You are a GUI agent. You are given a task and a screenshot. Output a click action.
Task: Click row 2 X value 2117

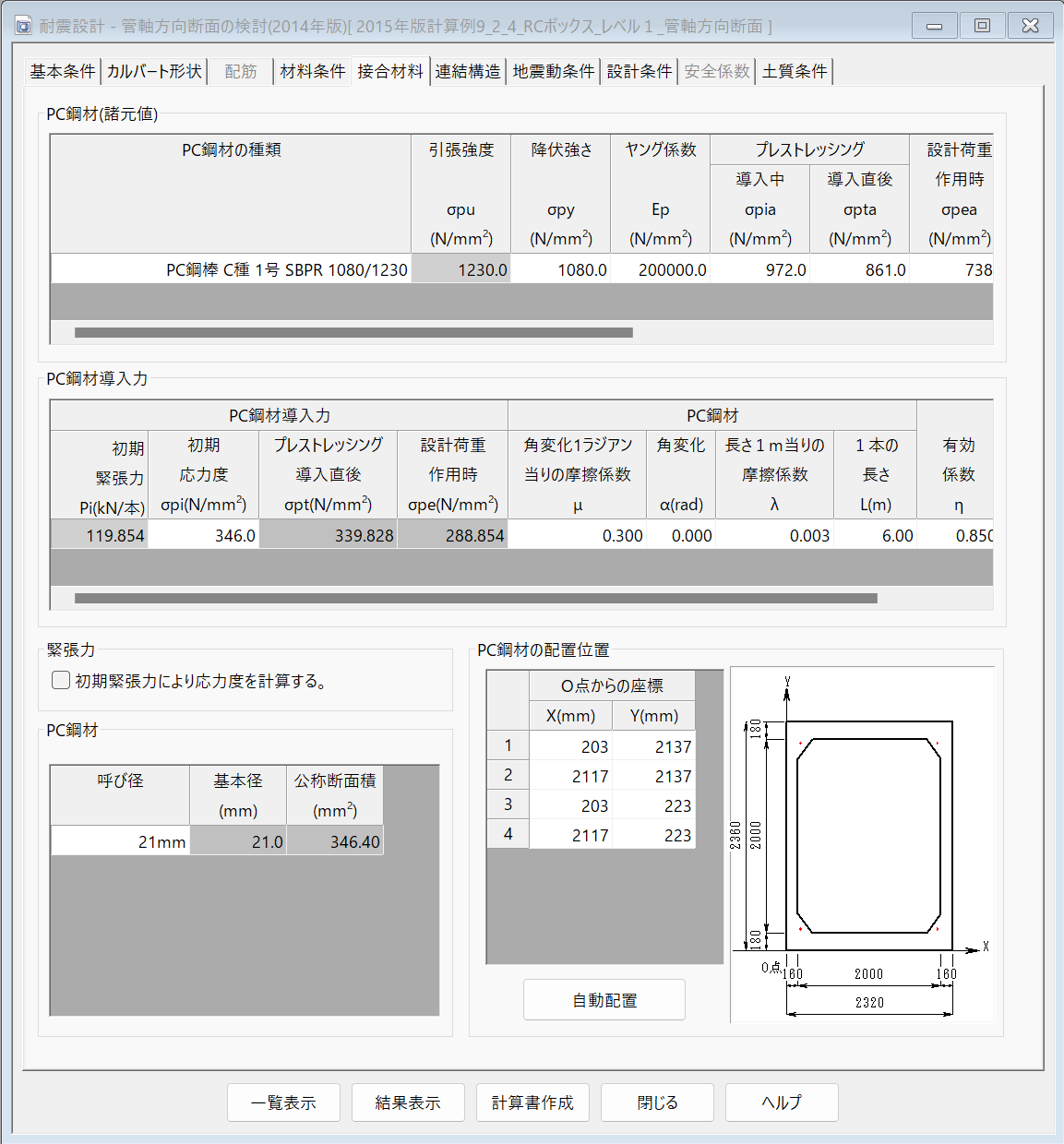coord(571,776)
